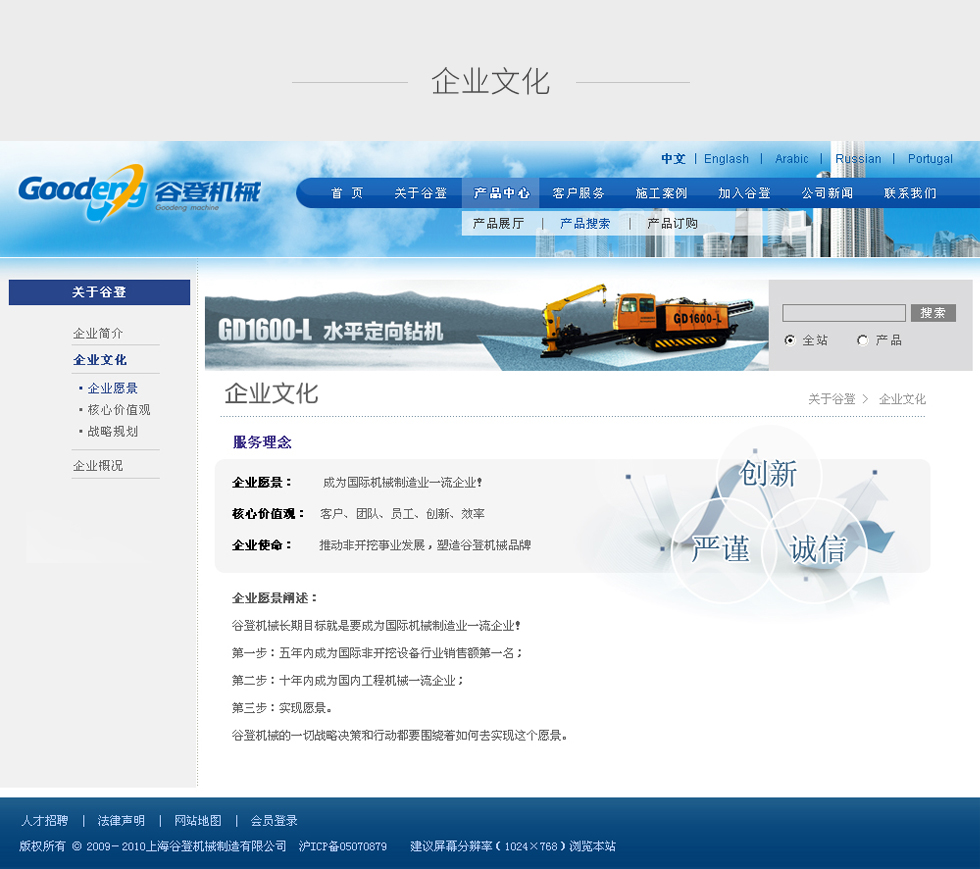Open 企业概况 in the sidebar

pyautogui.click(x=98, y=466)
